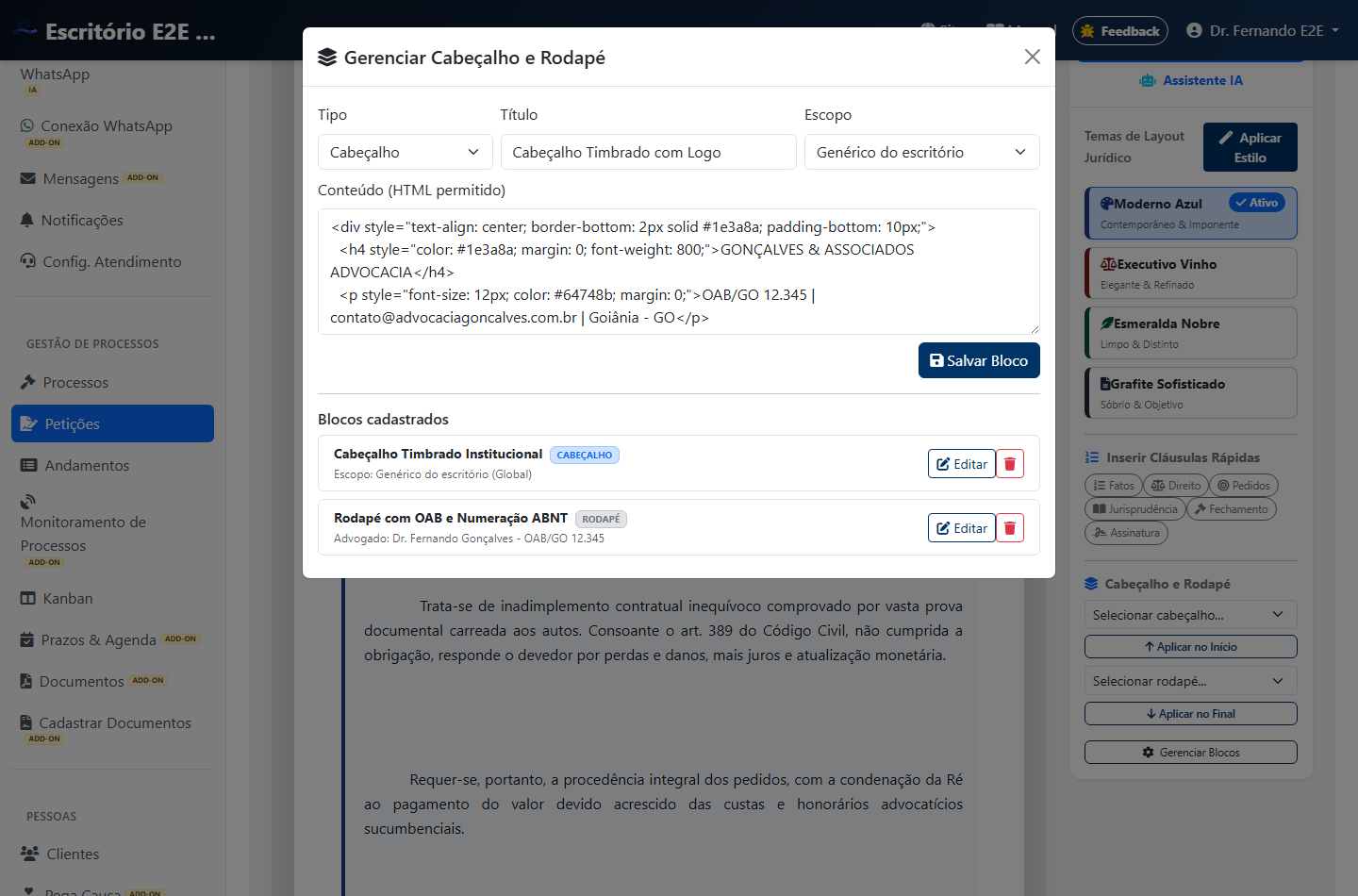Open the Tipo dropdown set to Cabeçalho

(x=406, y=152)
